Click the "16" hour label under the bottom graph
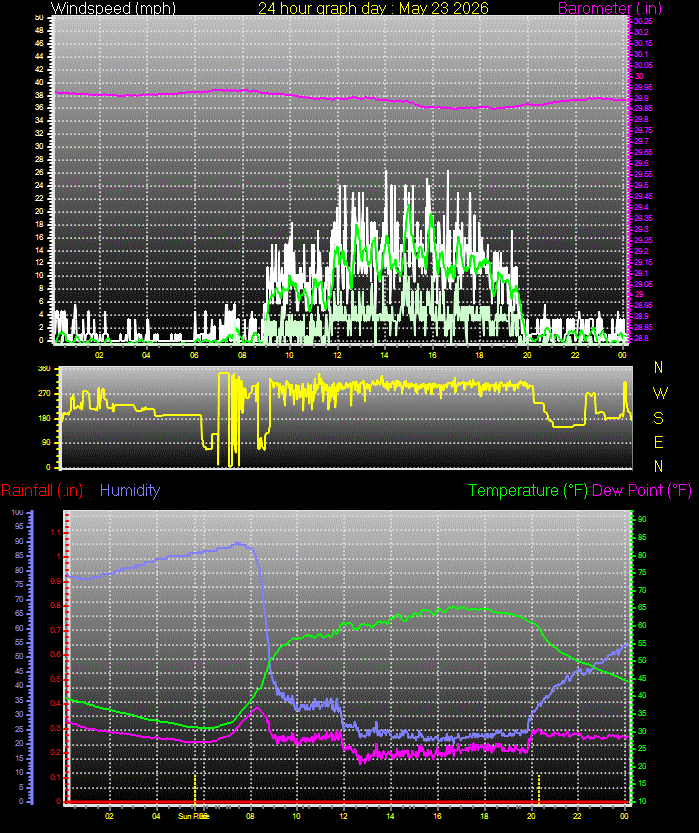The width and height of the screenshot is (699, 833). tap(438, 816)
